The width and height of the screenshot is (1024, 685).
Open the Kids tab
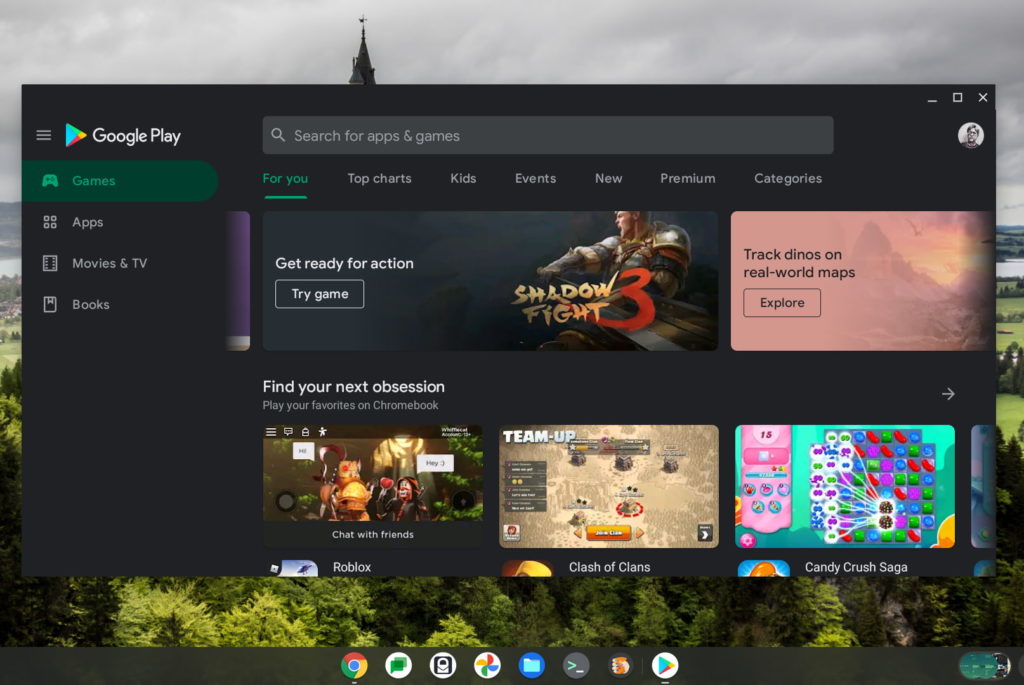pos(463,179)
